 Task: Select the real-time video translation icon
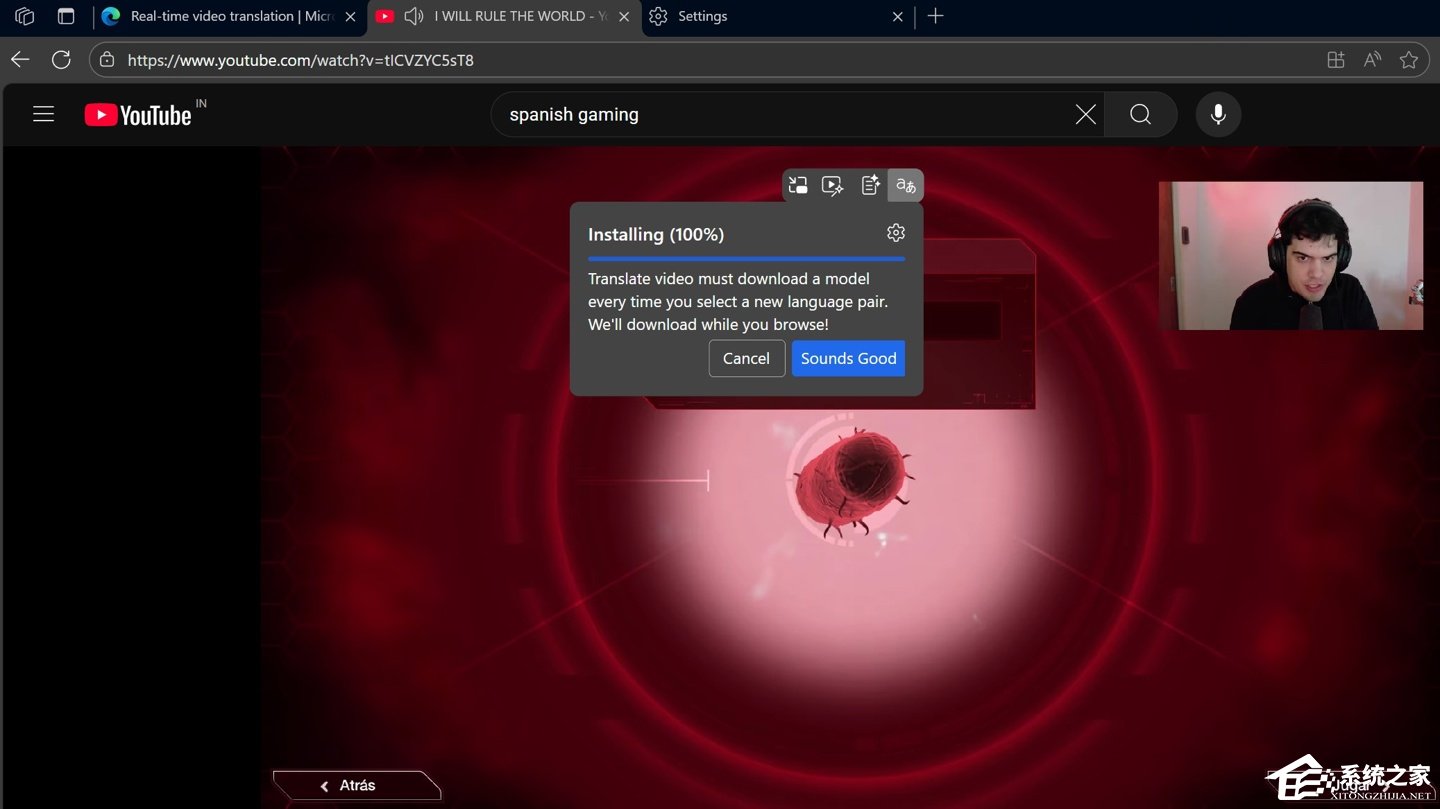pos(905,185)
